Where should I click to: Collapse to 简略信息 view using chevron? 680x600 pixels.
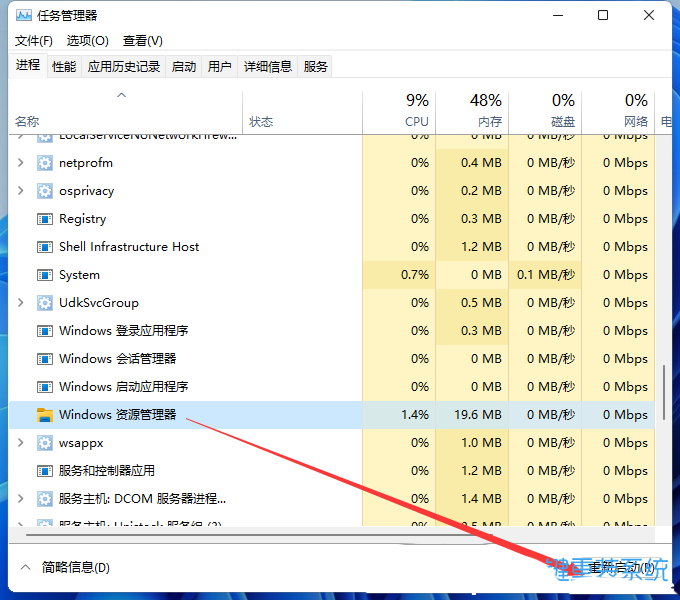coord(26,567)
